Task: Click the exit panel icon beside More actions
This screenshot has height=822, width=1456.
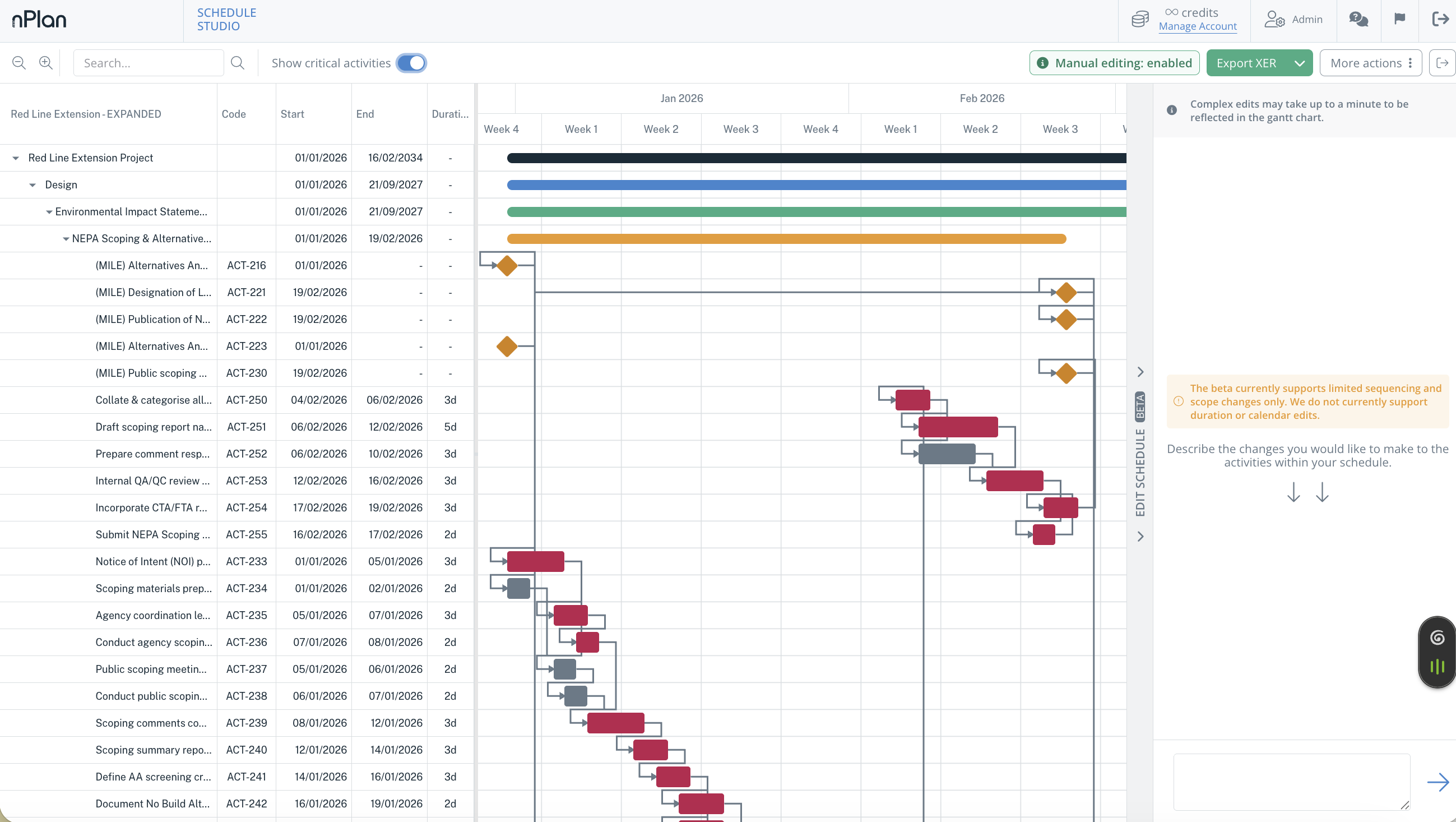Action: click(1443, 63)
